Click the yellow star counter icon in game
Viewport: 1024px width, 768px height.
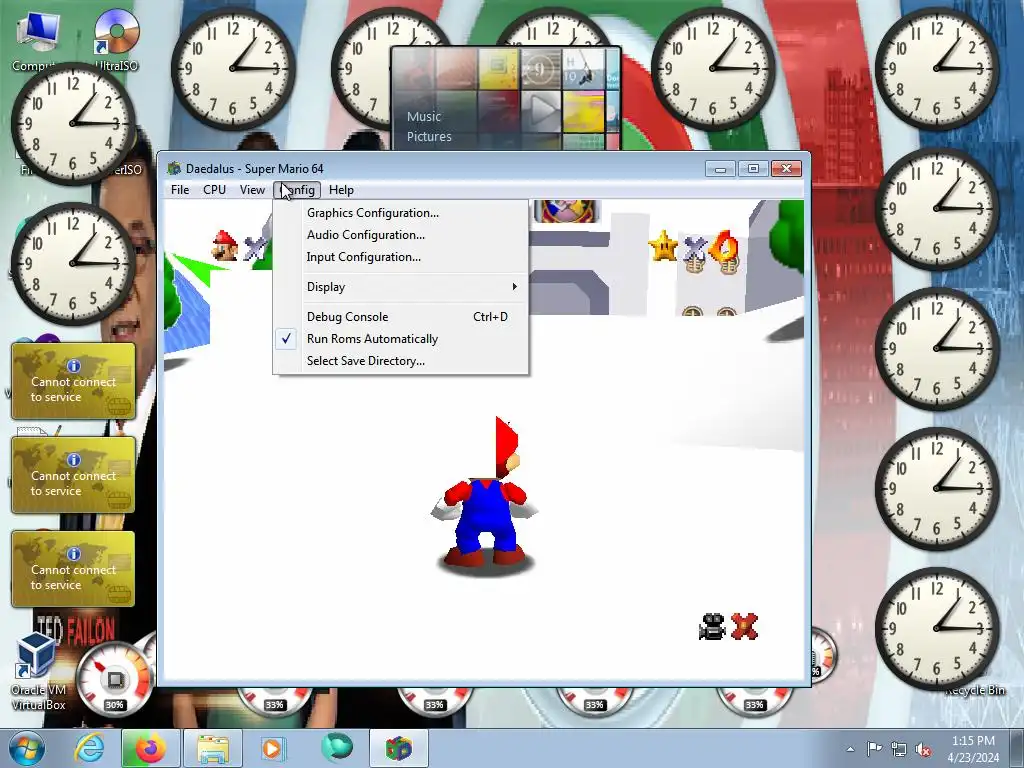pos(664,246)
